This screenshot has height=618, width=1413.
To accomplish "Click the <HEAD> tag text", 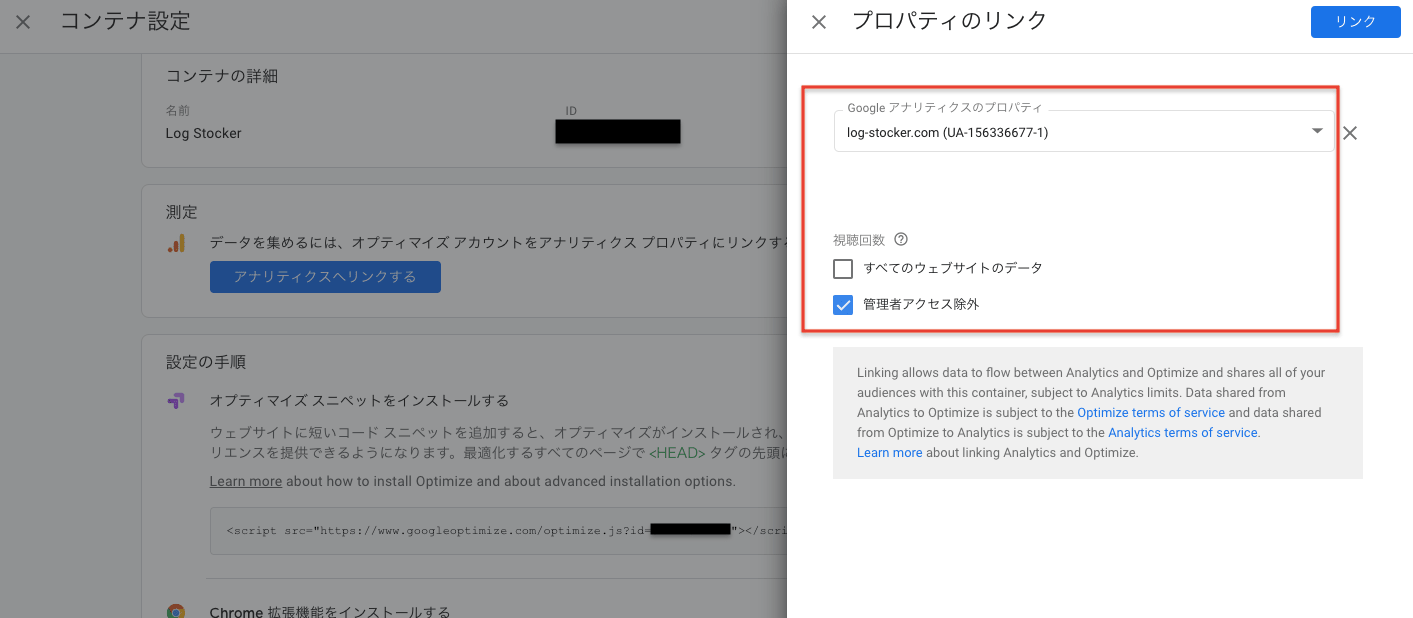I will click(x=678, y=453).
